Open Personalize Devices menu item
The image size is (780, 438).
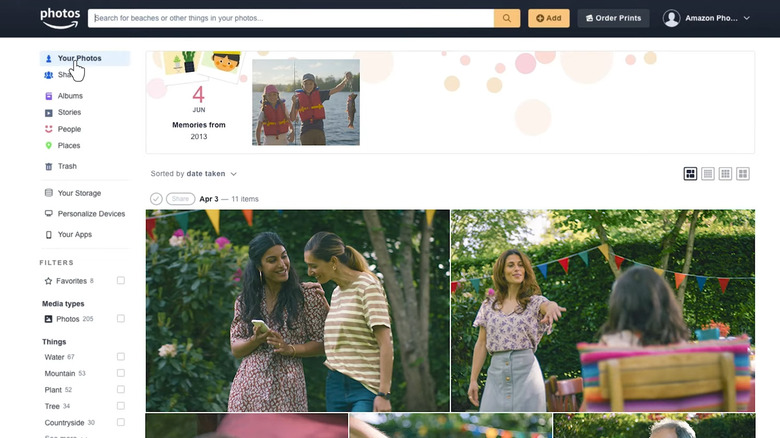(90, 214)
